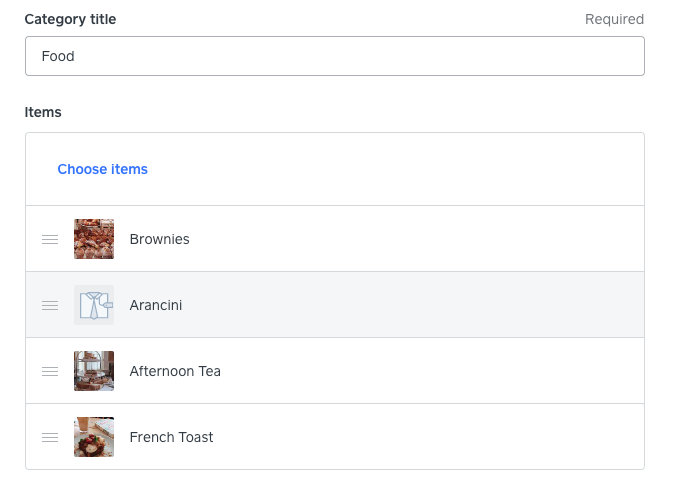Select the French Toast reorder handle
The height and width of the screenshot is (482, 681).
(50, 437)
